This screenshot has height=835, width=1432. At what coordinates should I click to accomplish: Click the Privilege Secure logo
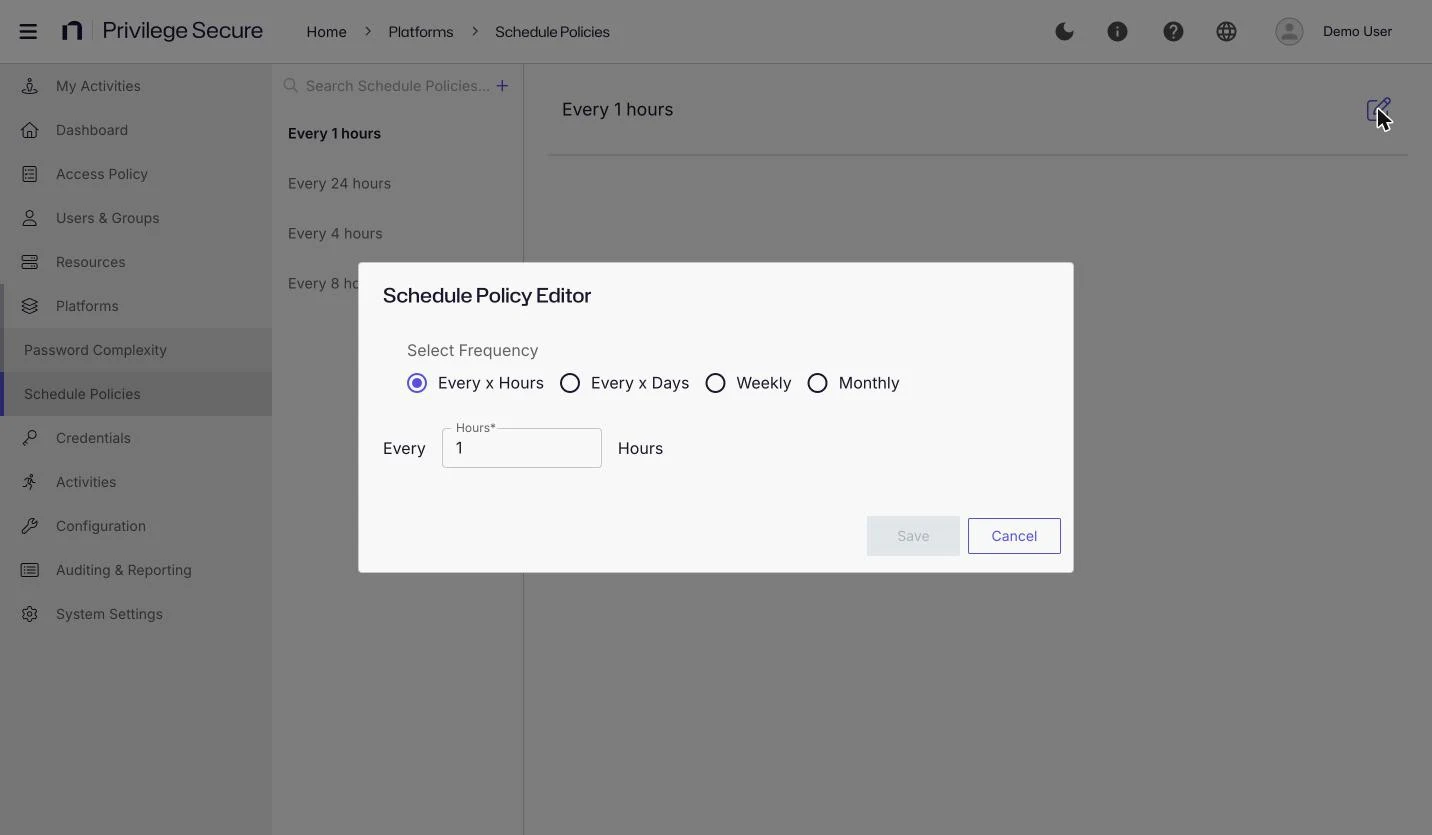162,31
